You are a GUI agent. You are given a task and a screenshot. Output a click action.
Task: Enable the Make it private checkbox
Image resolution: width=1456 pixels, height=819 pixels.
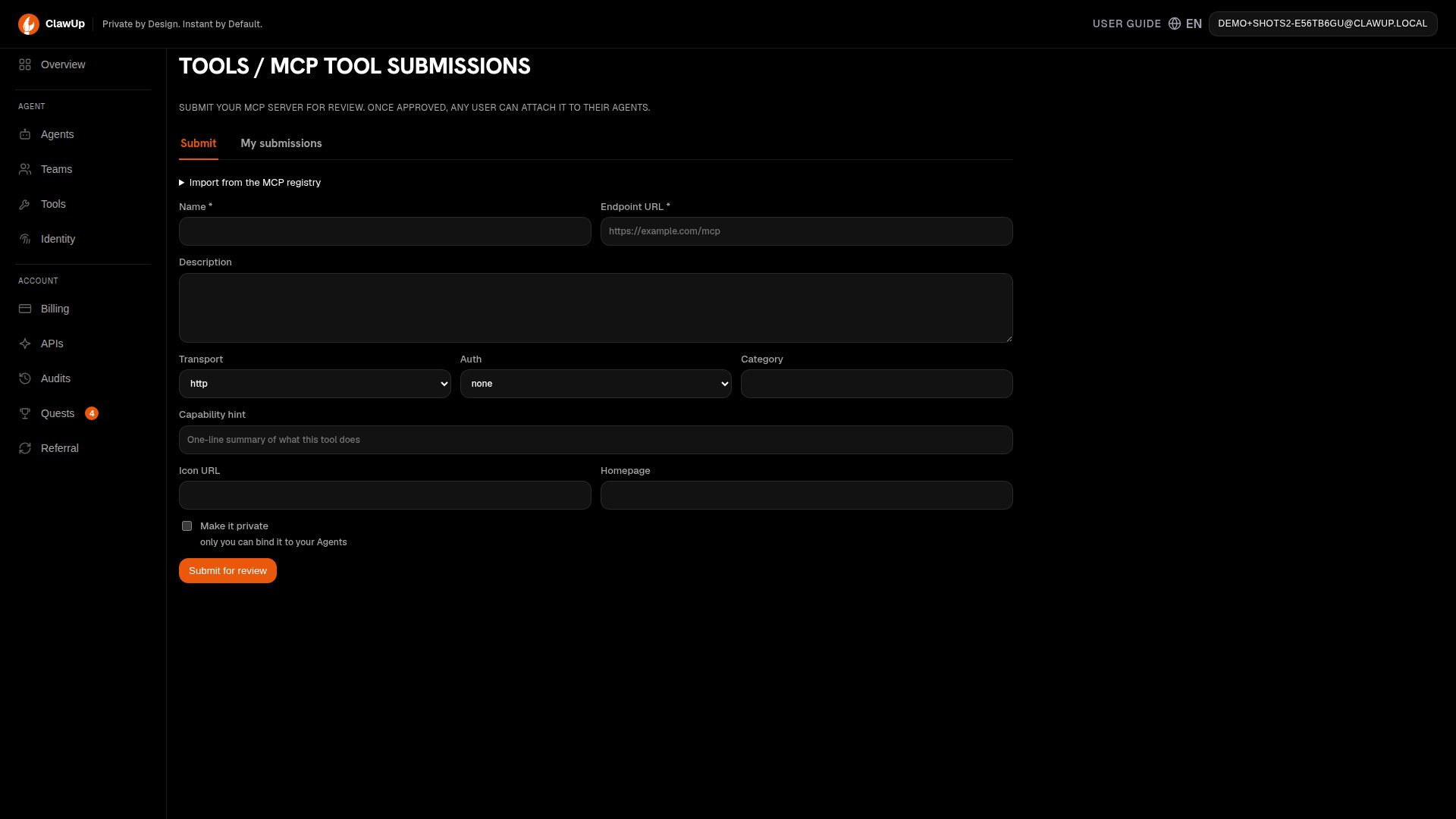(187, 526)
